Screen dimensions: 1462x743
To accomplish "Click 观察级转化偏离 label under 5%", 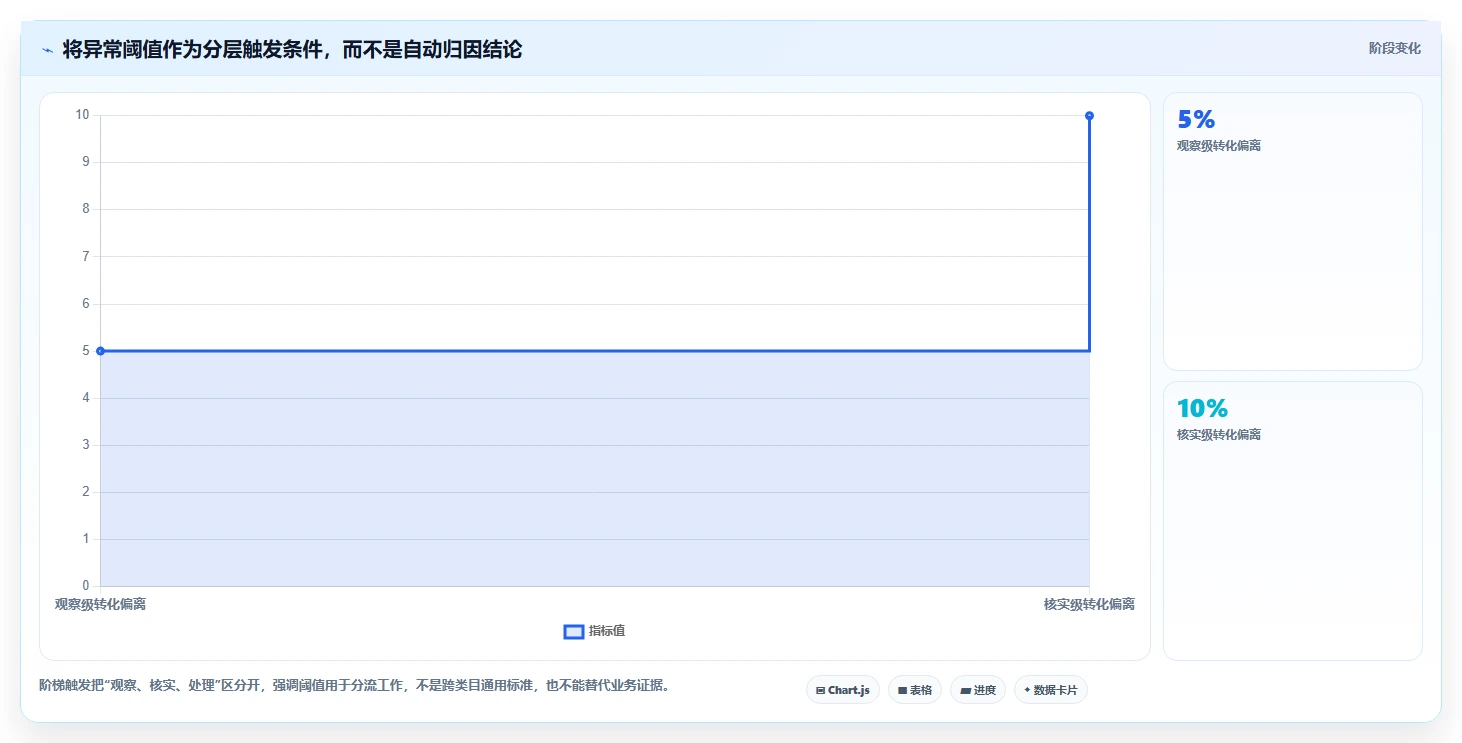I will (1219, 146).
